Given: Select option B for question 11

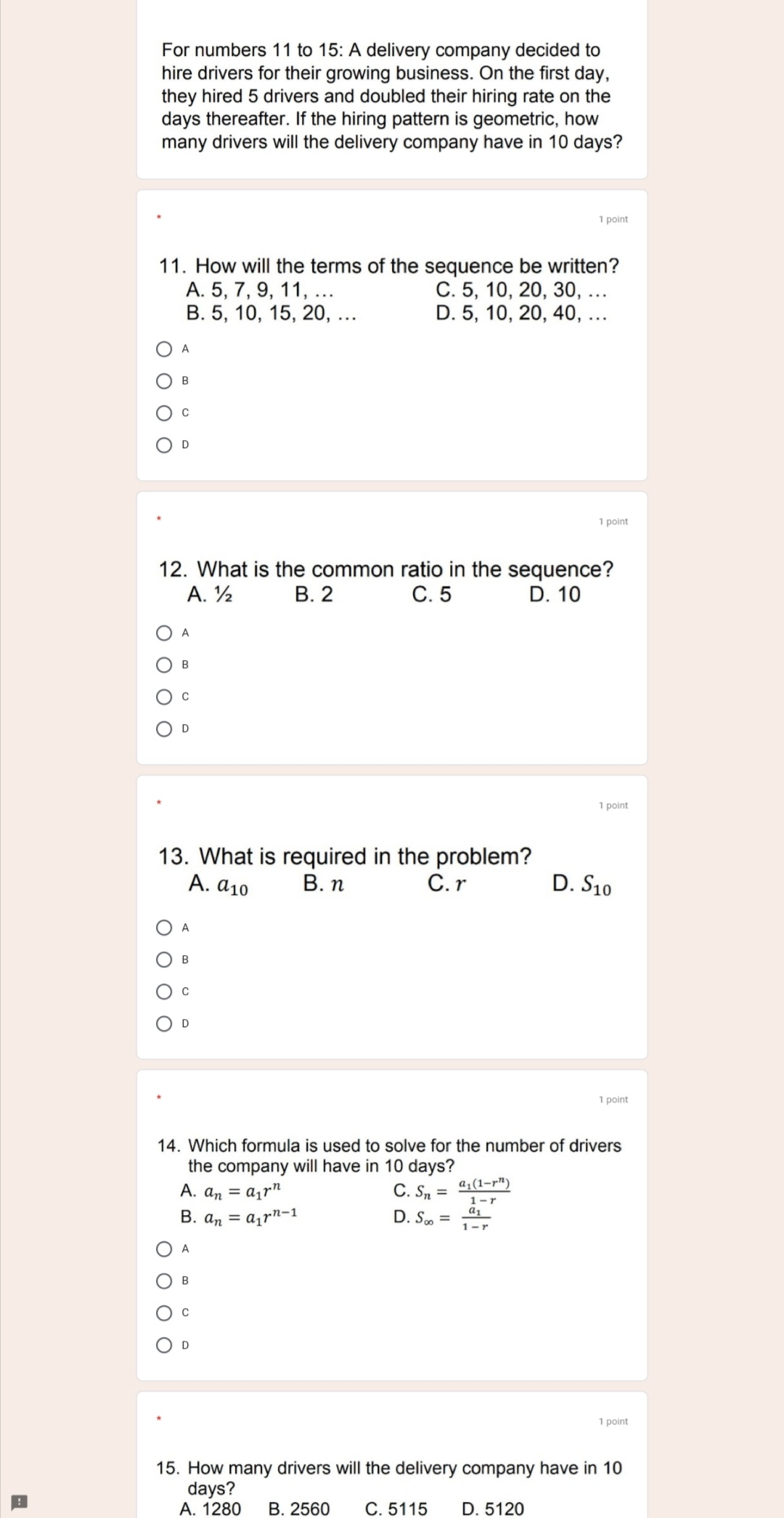Looking at the screenshot, I should click(x=163, y=381).
